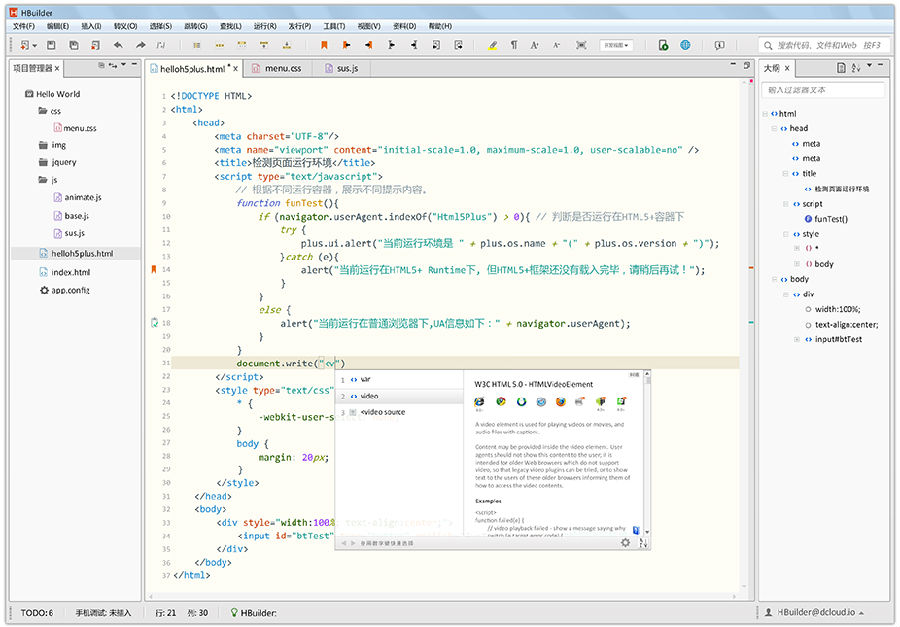
Task: Select the video suggestion in autocomplete list
Action: click(x=399, y=396)
